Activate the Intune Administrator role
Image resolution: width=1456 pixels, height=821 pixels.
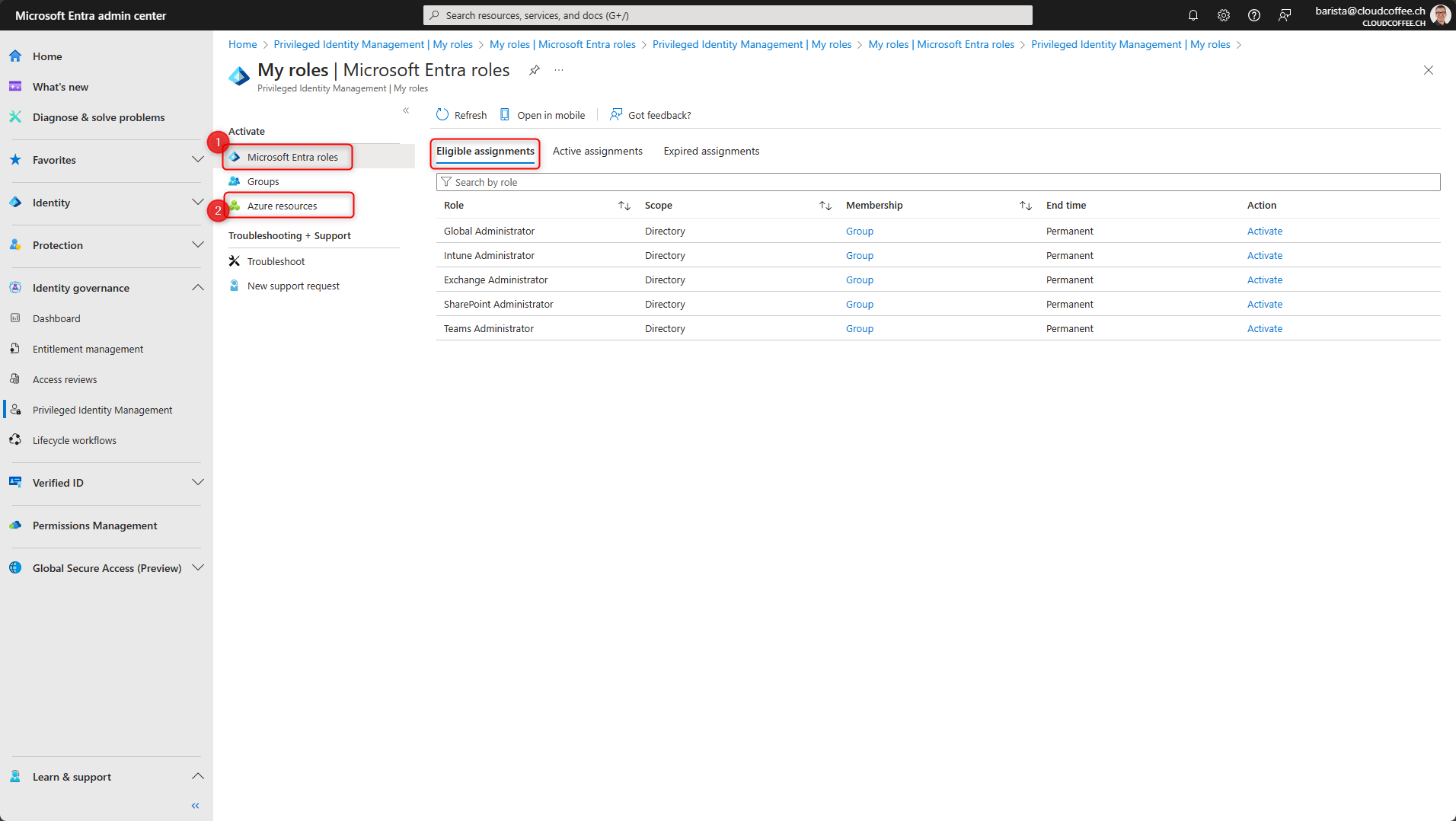click(x=1264, y=255)
